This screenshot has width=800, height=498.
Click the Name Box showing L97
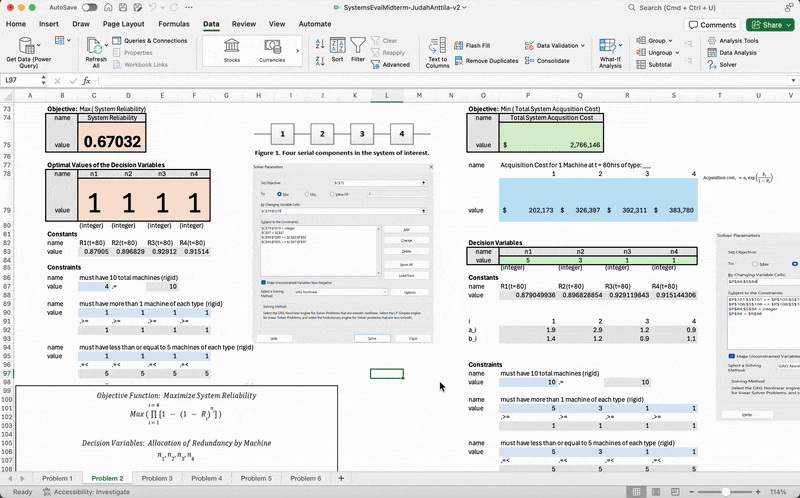20,81
